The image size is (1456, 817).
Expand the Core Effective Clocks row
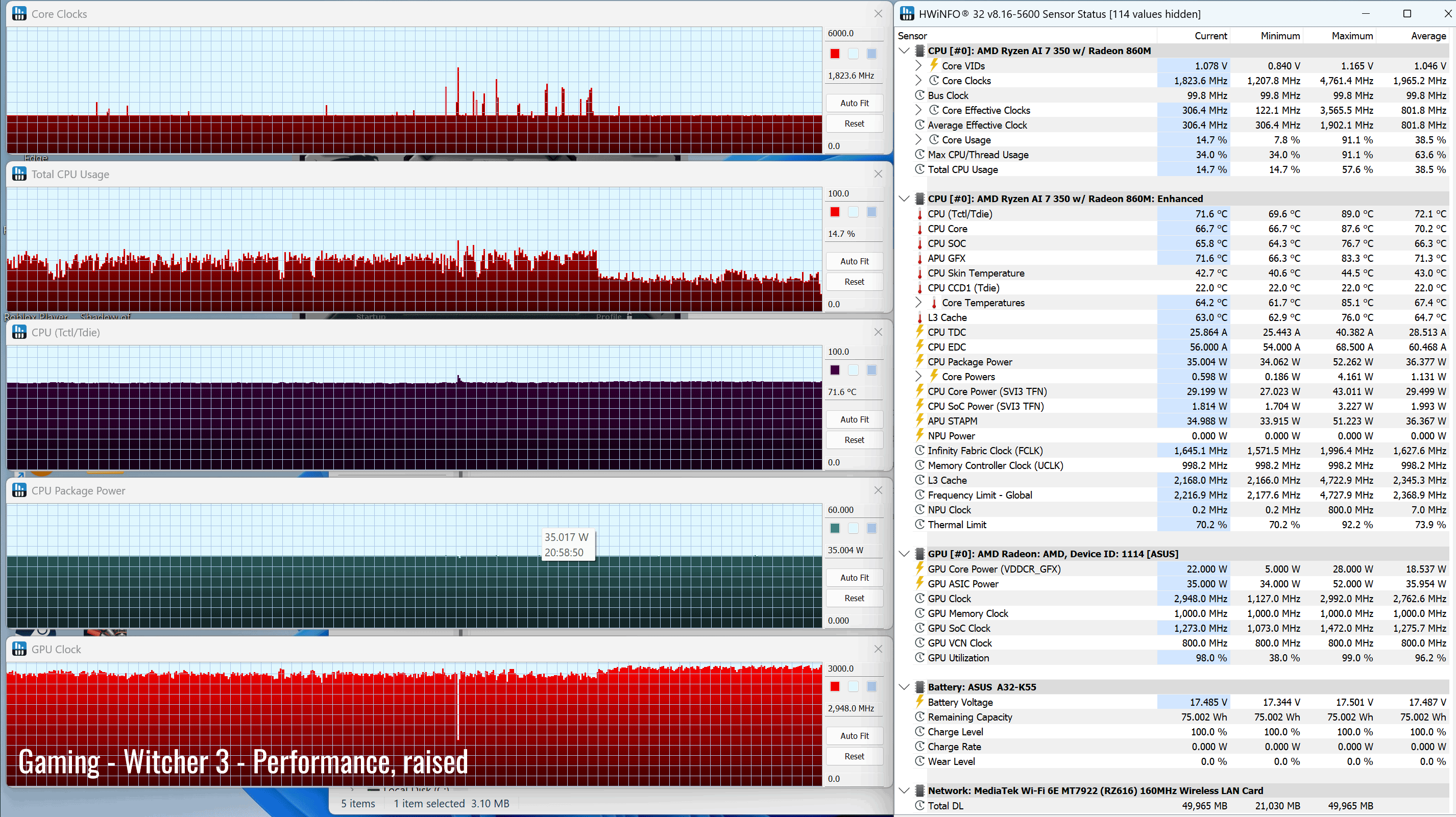[x=918, y=110]
